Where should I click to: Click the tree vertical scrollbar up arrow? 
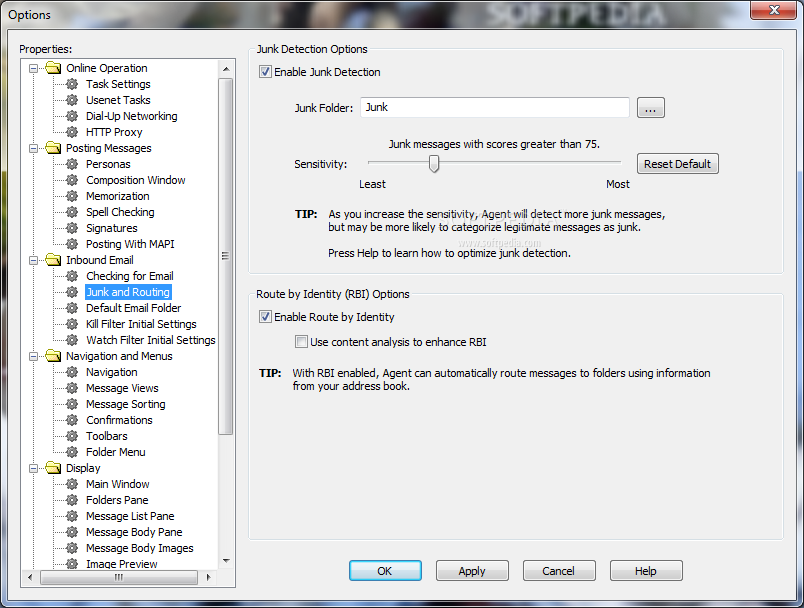pos(226,69)
